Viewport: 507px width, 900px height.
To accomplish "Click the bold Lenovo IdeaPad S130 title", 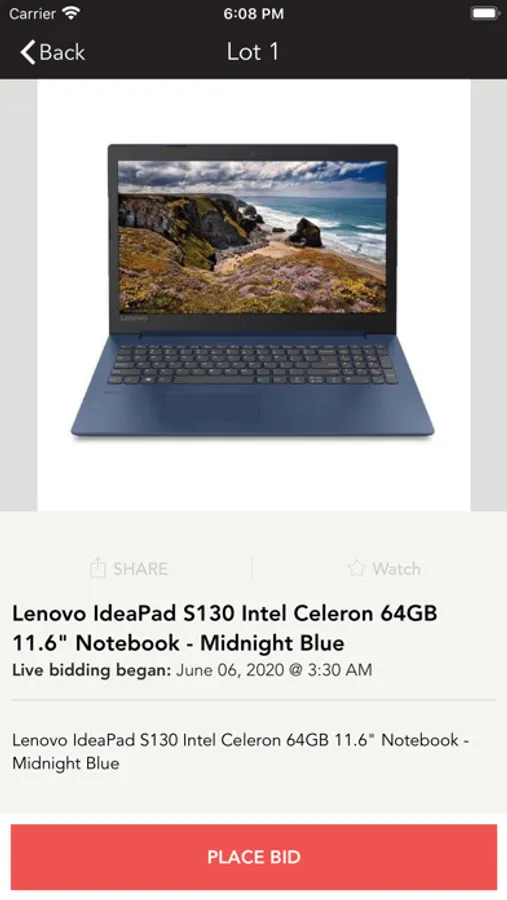I will 225,628.
